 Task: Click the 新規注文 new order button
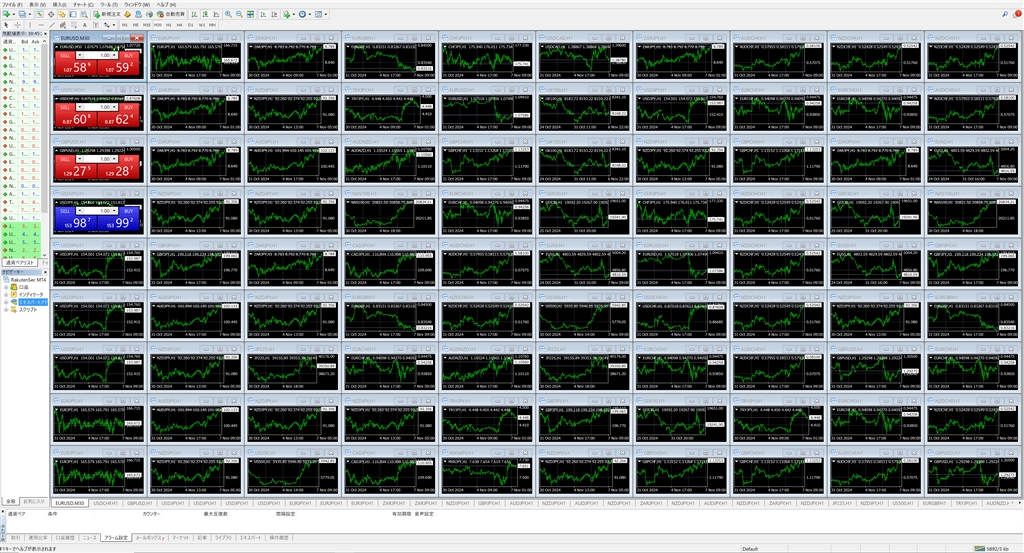click(107, 14)
